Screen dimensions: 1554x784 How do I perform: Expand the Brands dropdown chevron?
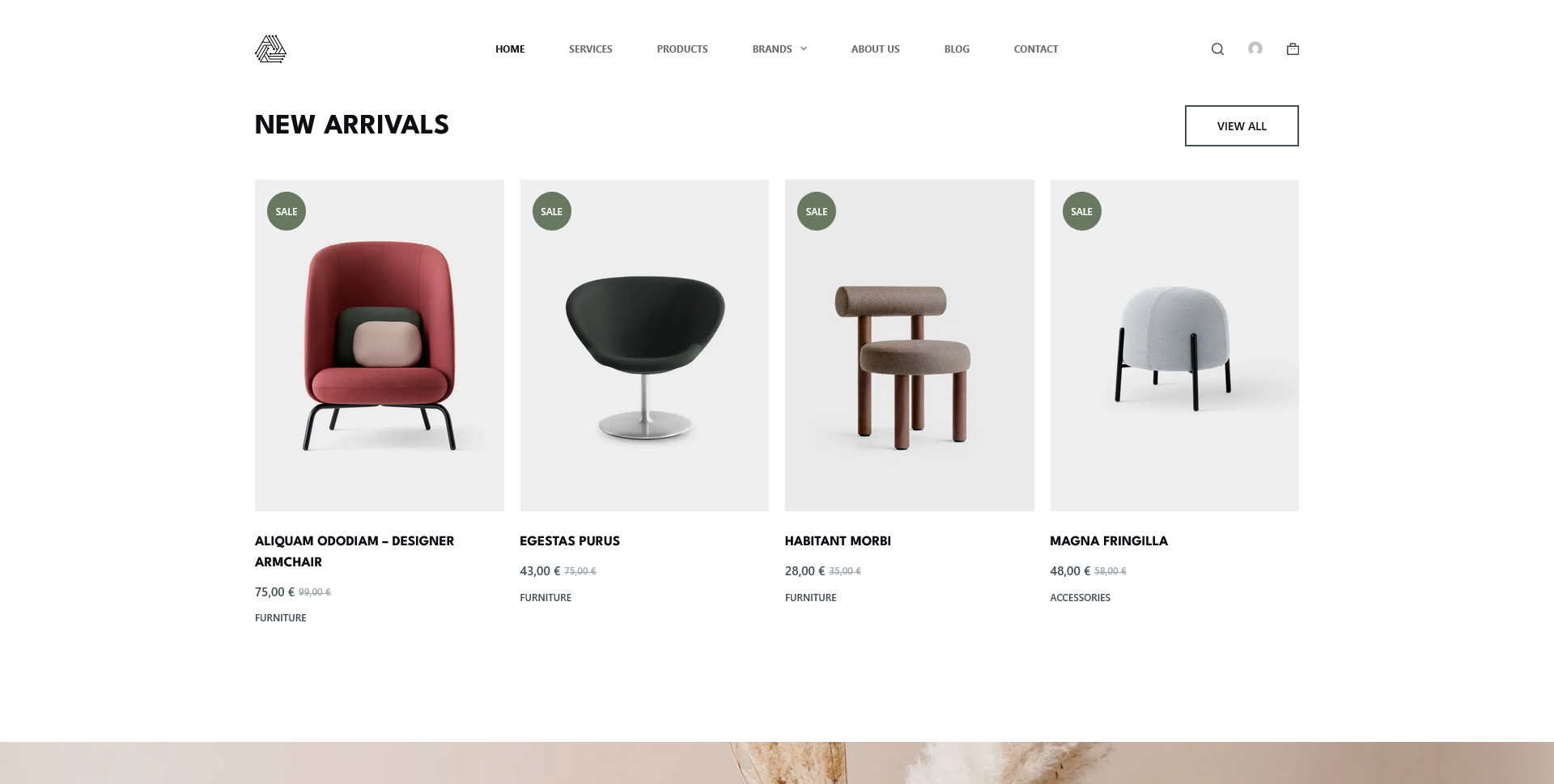(x=804, y=49)
